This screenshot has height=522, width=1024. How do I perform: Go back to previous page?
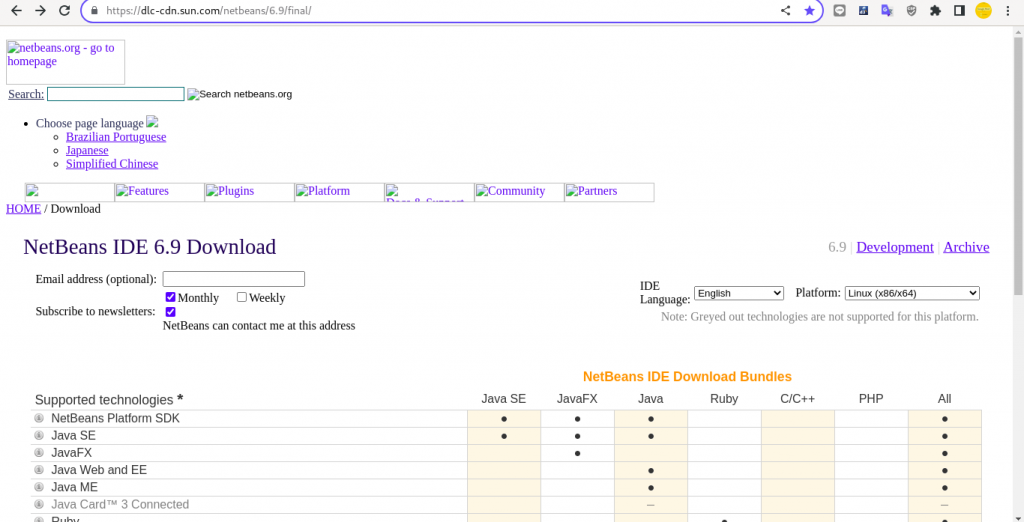click(16, 10)
